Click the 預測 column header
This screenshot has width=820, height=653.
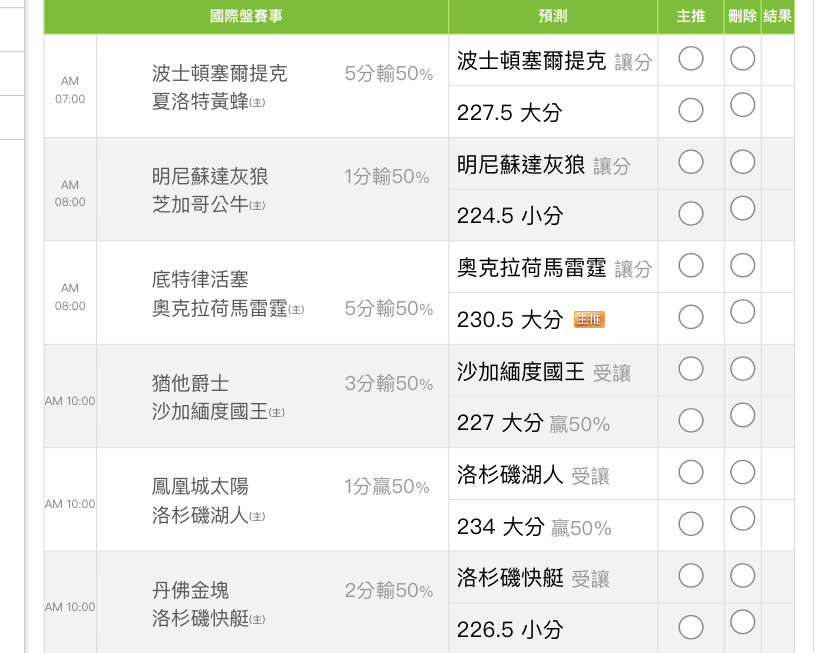[x=553, y=16]
